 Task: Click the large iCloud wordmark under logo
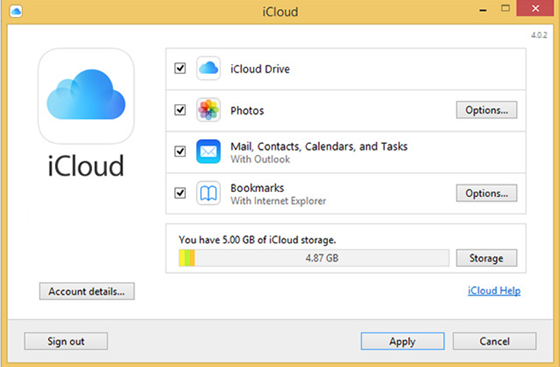tap(86, 166)
